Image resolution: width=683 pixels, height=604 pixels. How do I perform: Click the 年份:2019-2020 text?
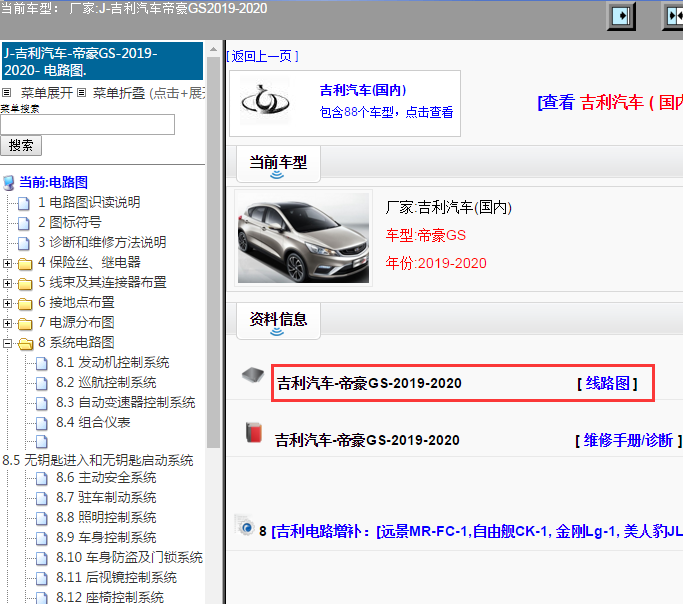pos(436,263)
